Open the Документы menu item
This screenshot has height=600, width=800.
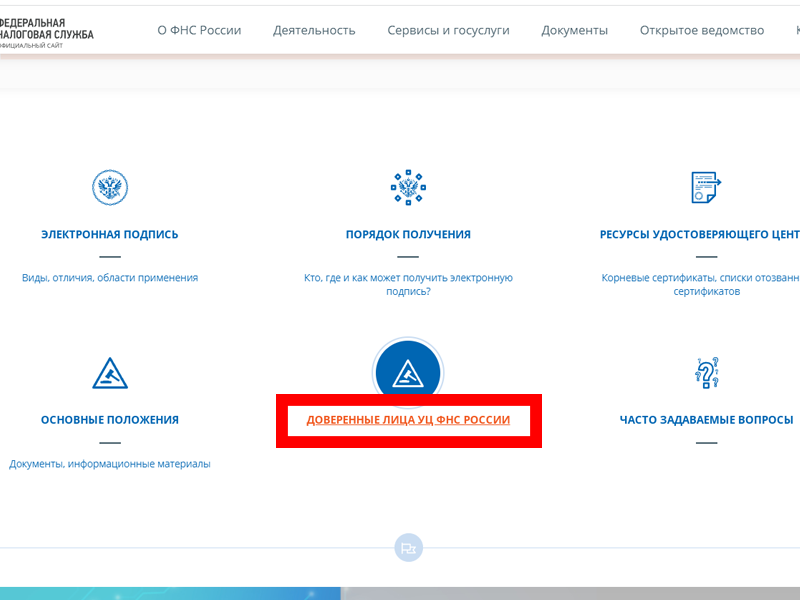click(574, 31)
